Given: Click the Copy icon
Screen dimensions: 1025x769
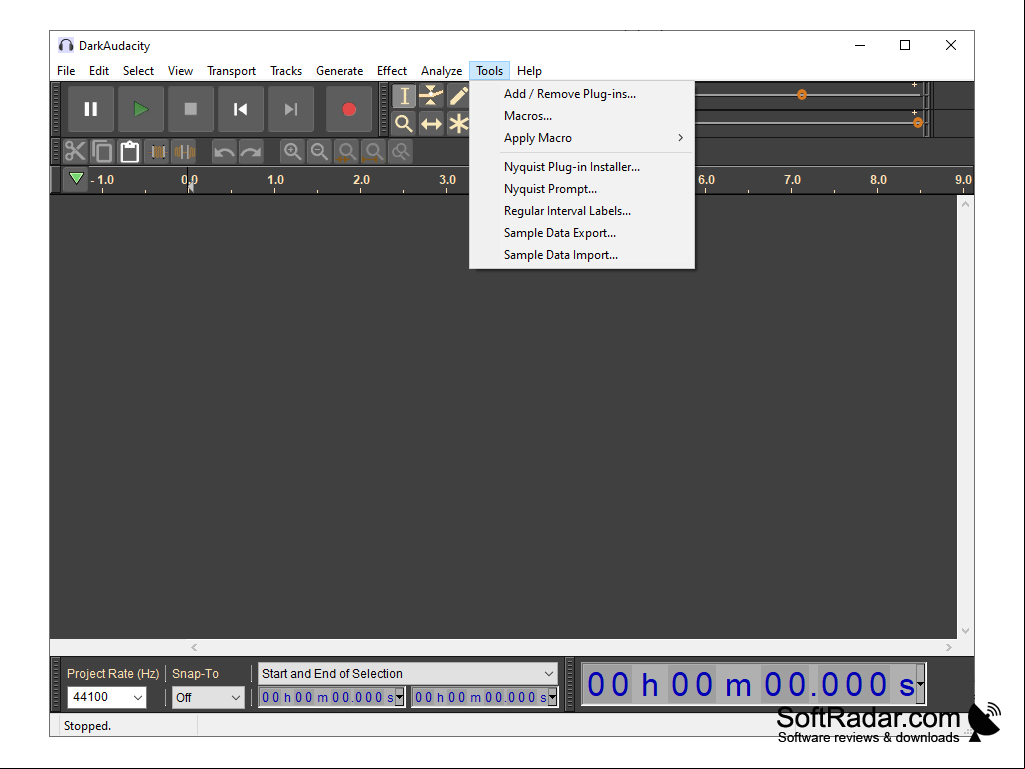Looking at the screenshot, I should point(103,152).
